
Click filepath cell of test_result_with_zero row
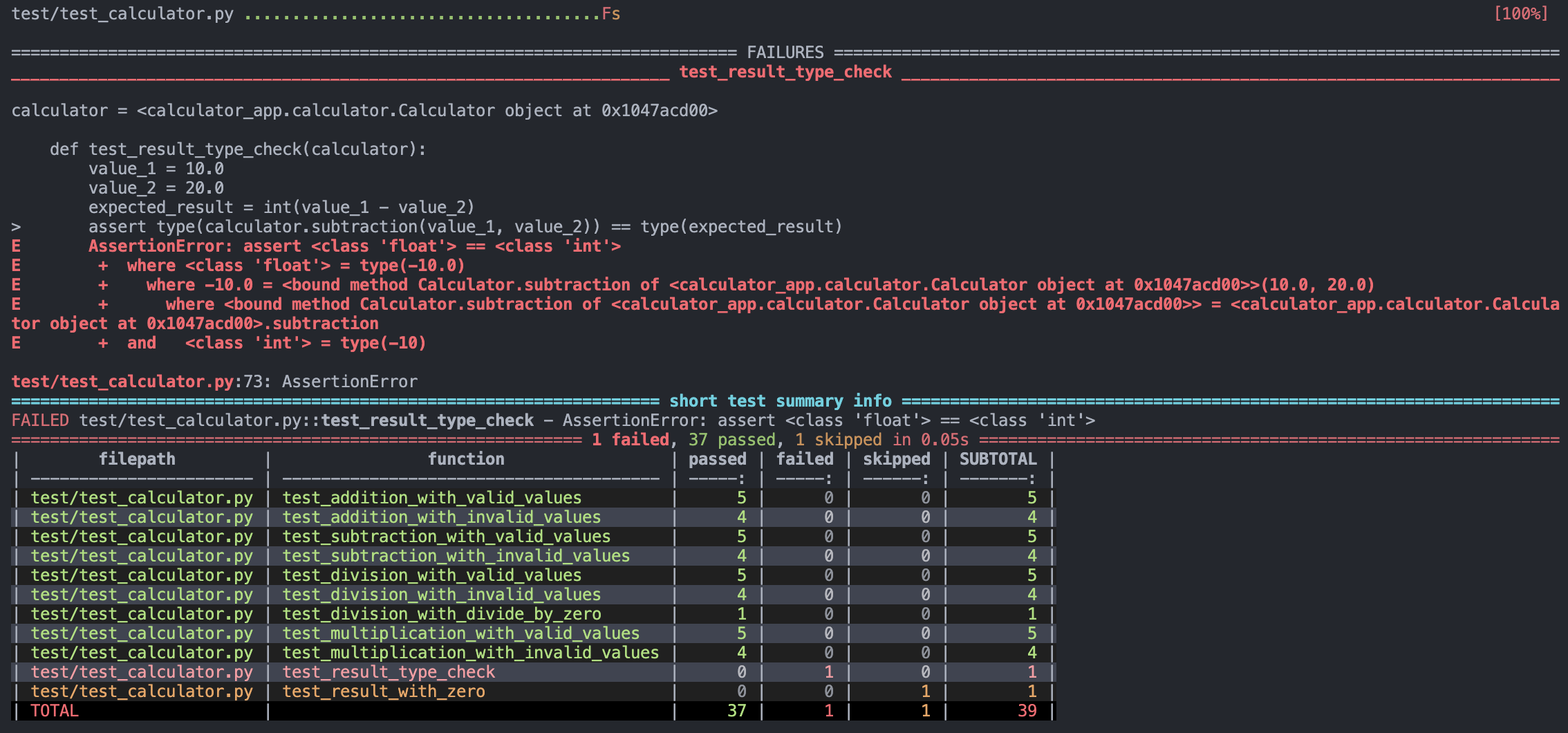(142, 692)
